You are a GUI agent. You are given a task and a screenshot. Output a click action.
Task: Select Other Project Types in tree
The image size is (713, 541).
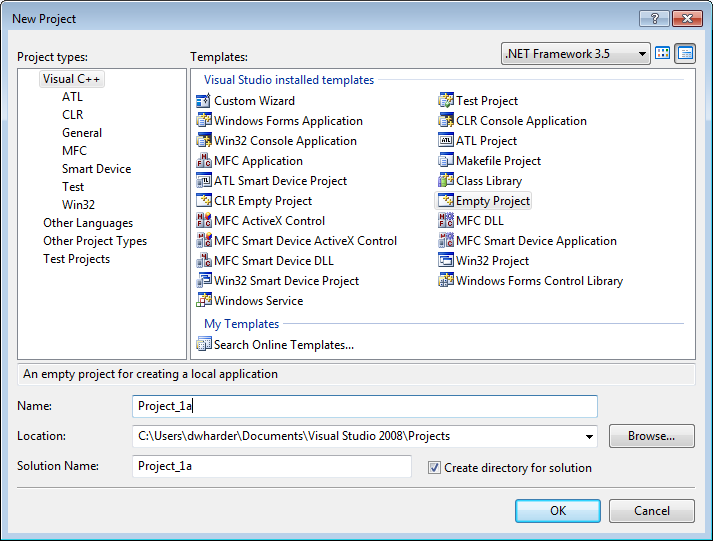95,241
